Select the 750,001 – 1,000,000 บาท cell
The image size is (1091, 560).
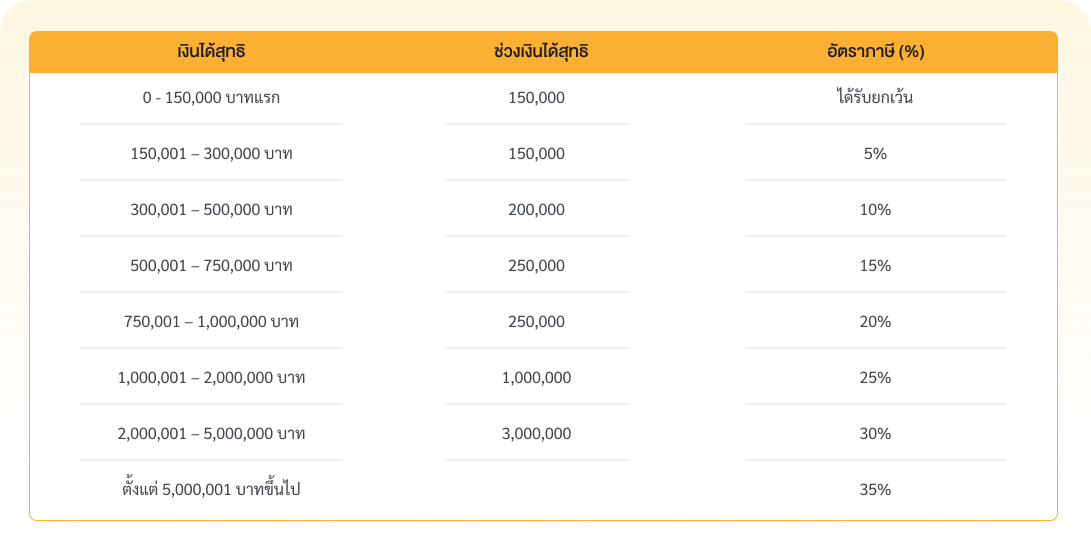pyautogui.click(x=211, y=322)
